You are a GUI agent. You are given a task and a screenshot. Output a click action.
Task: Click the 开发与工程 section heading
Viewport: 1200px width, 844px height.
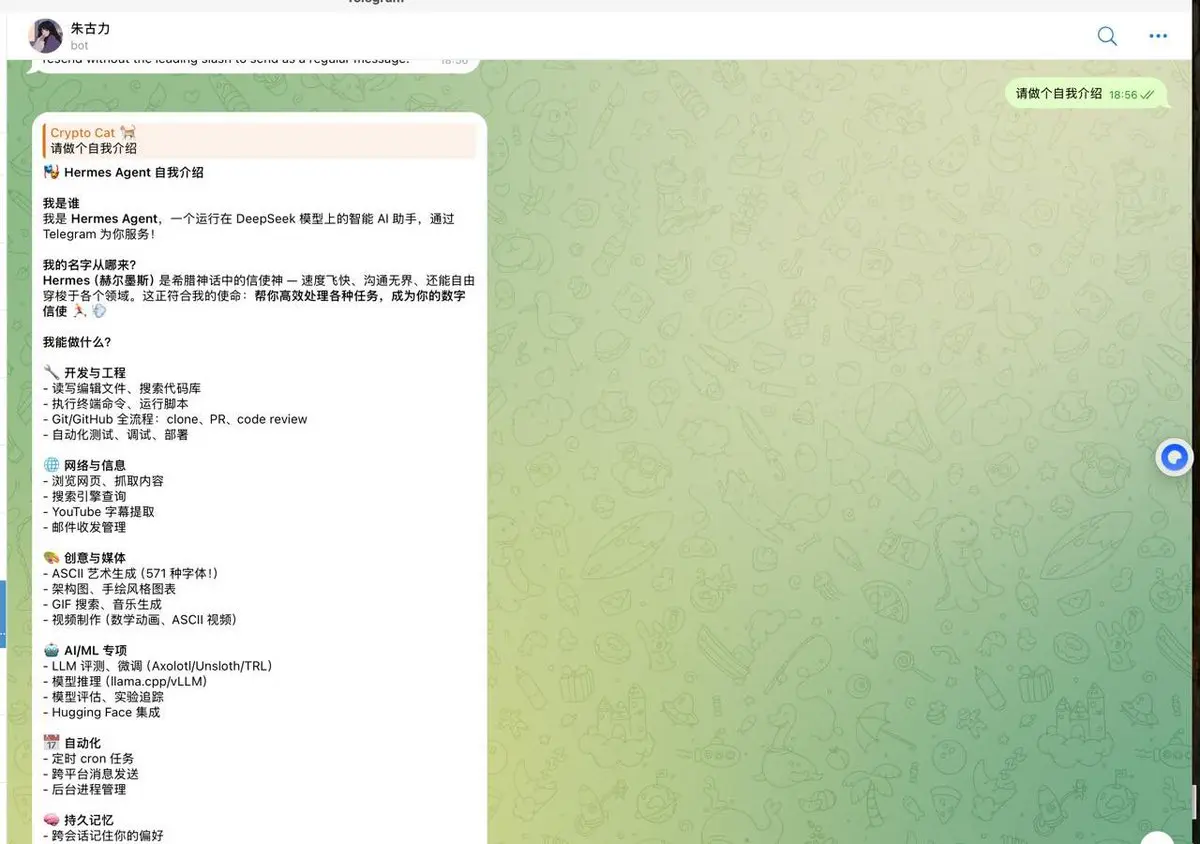point(95,373)
